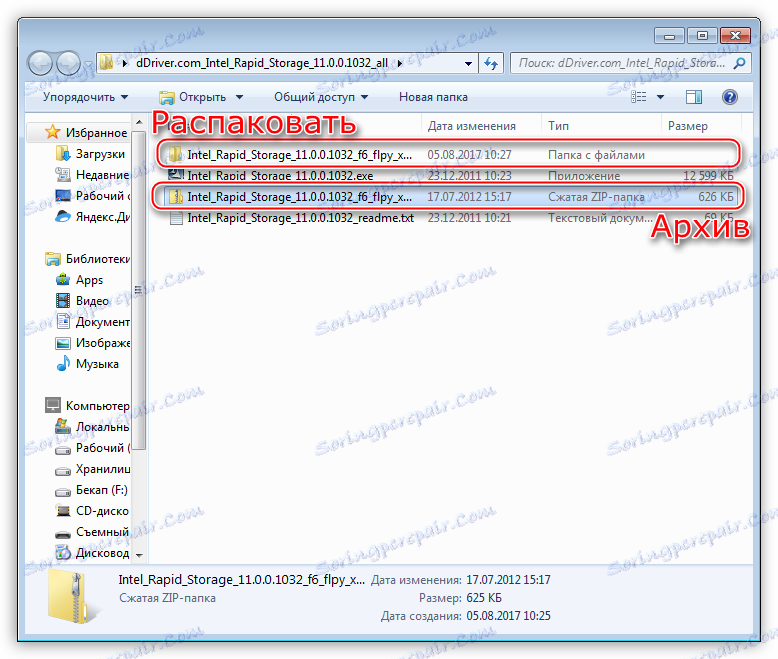Open the CD-дисковод drive
The width and height of the screenshot is (778, 659).
(x=92, y=511)
